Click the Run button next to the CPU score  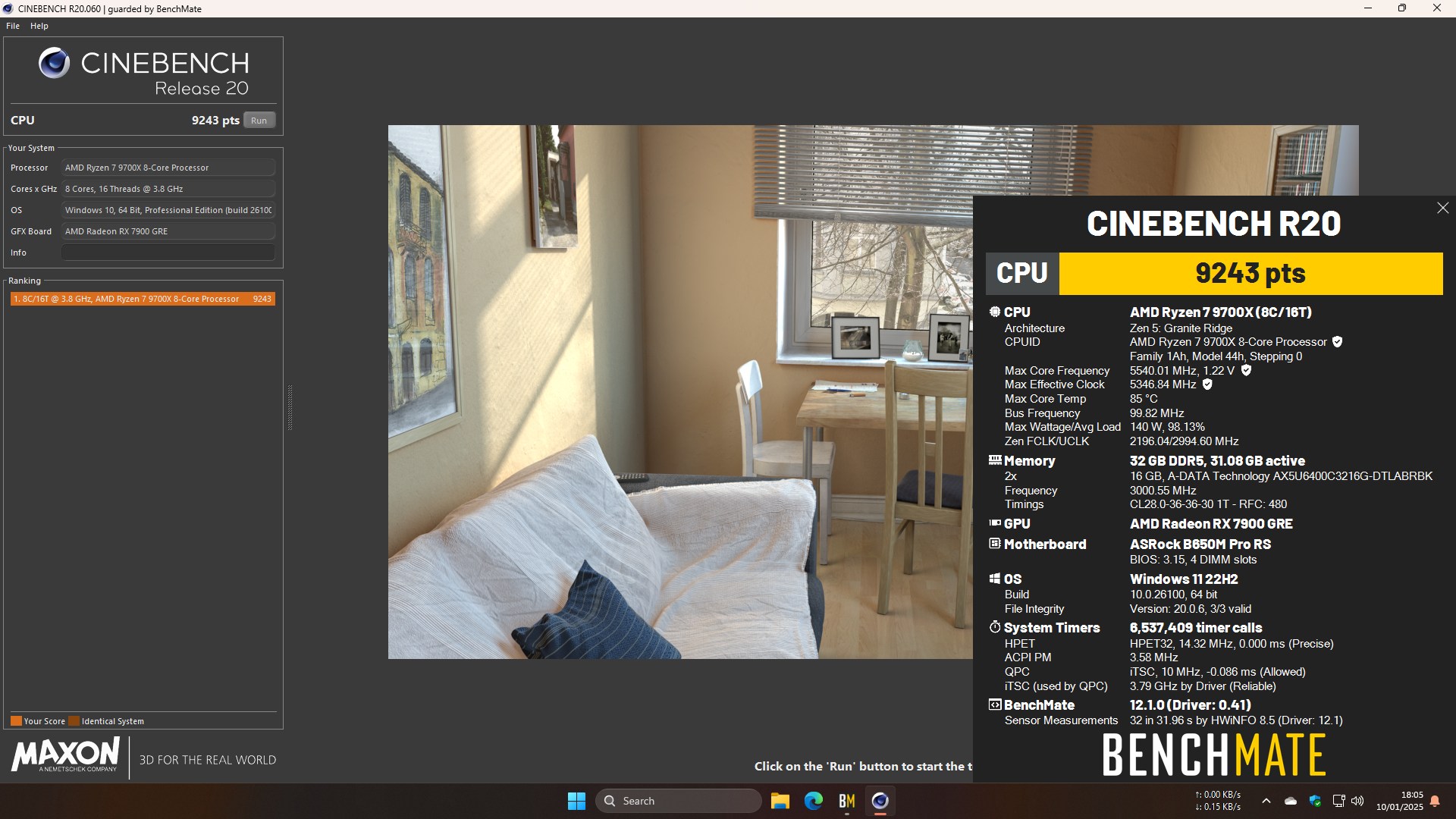coord(259,121)
